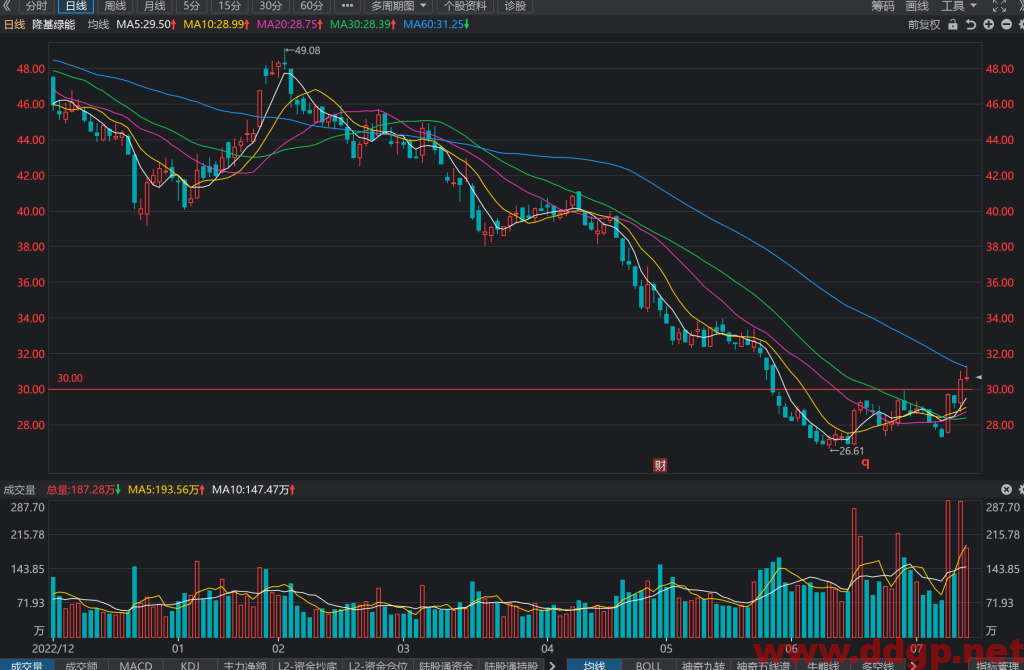Select the L2-资金仓位 indicator tab

(378, 665)
